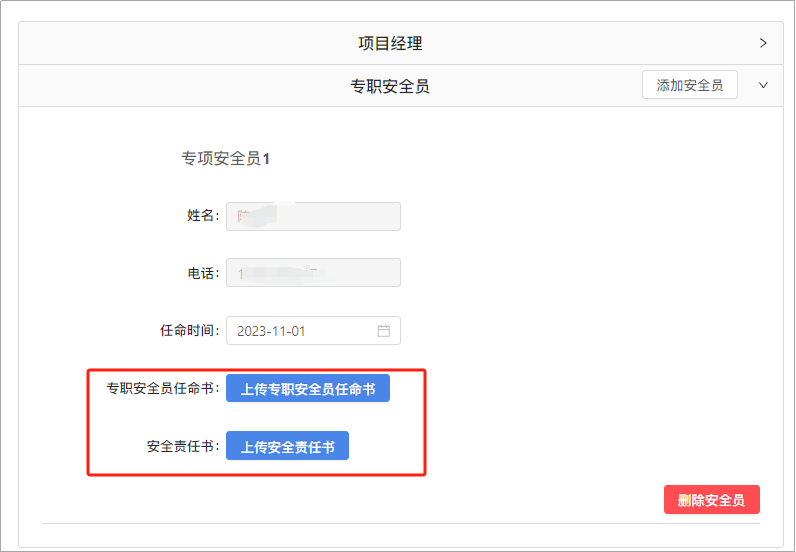Screen dimensions: 796x552
Task: Select the 专项安全员1 heading
Action: point(225,158)
